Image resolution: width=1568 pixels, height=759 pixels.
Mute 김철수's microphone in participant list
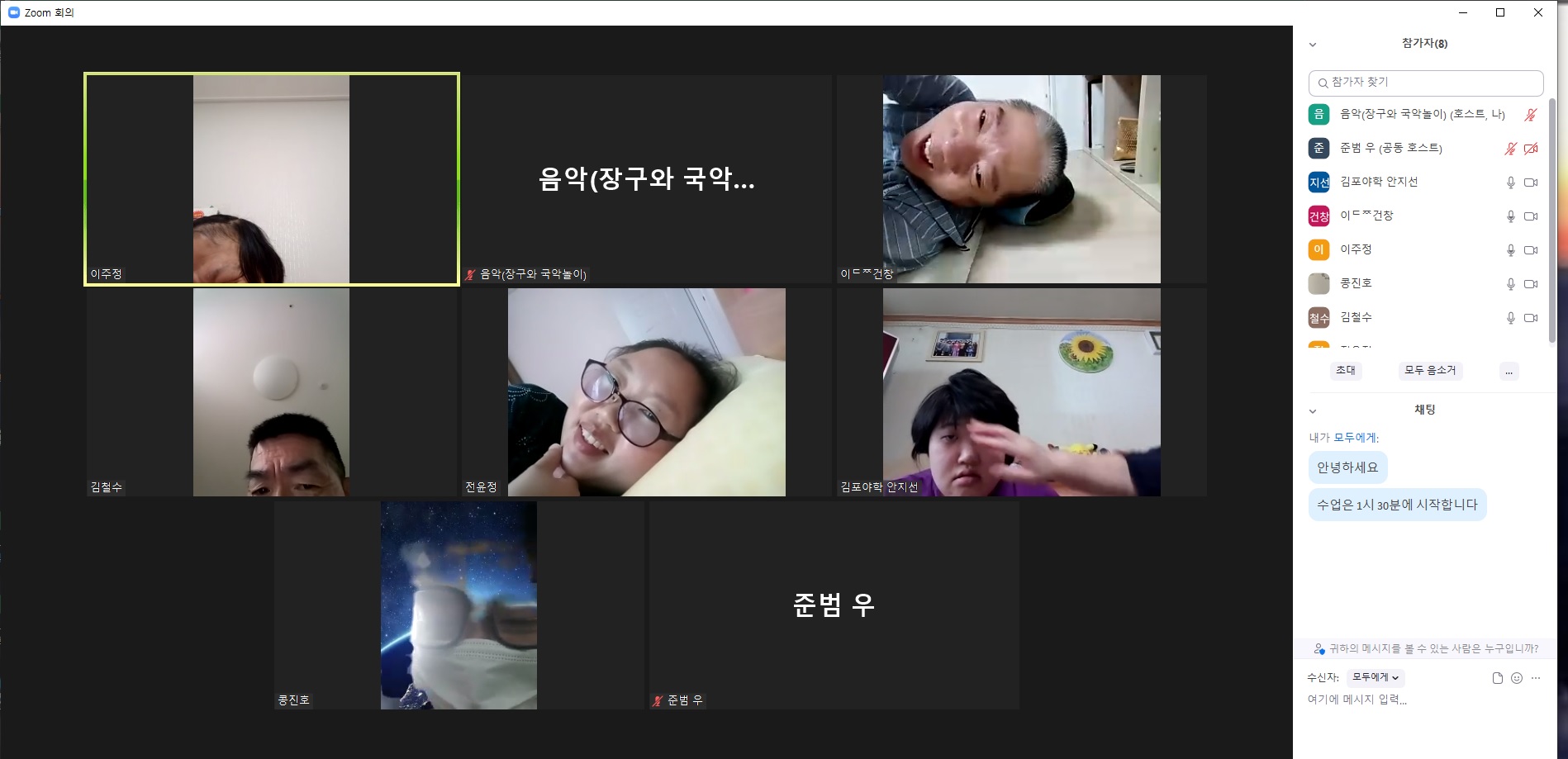[x=1510, y=318]
